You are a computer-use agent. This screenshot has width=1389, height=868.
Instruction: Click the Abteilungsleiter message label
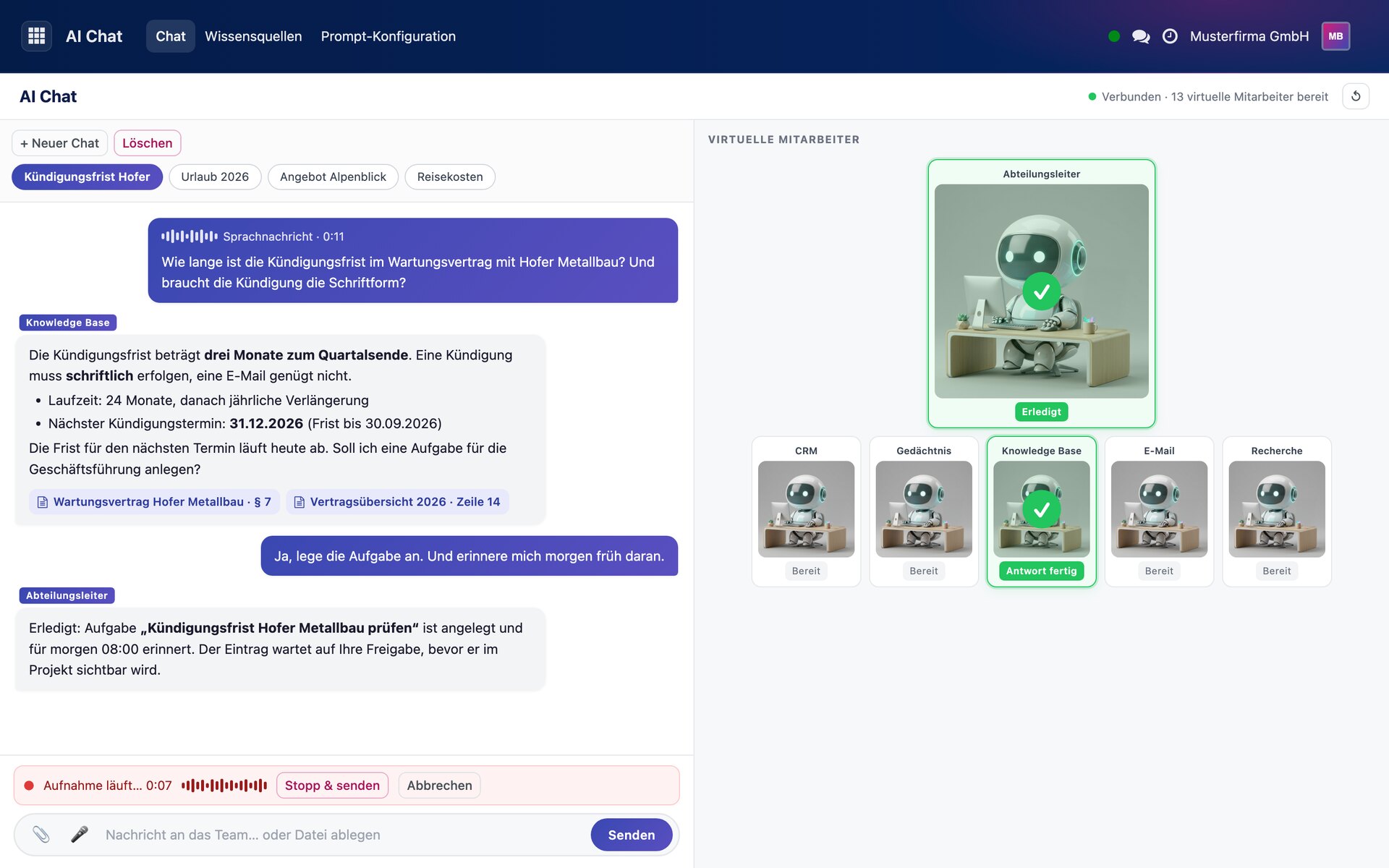[67, 595]
